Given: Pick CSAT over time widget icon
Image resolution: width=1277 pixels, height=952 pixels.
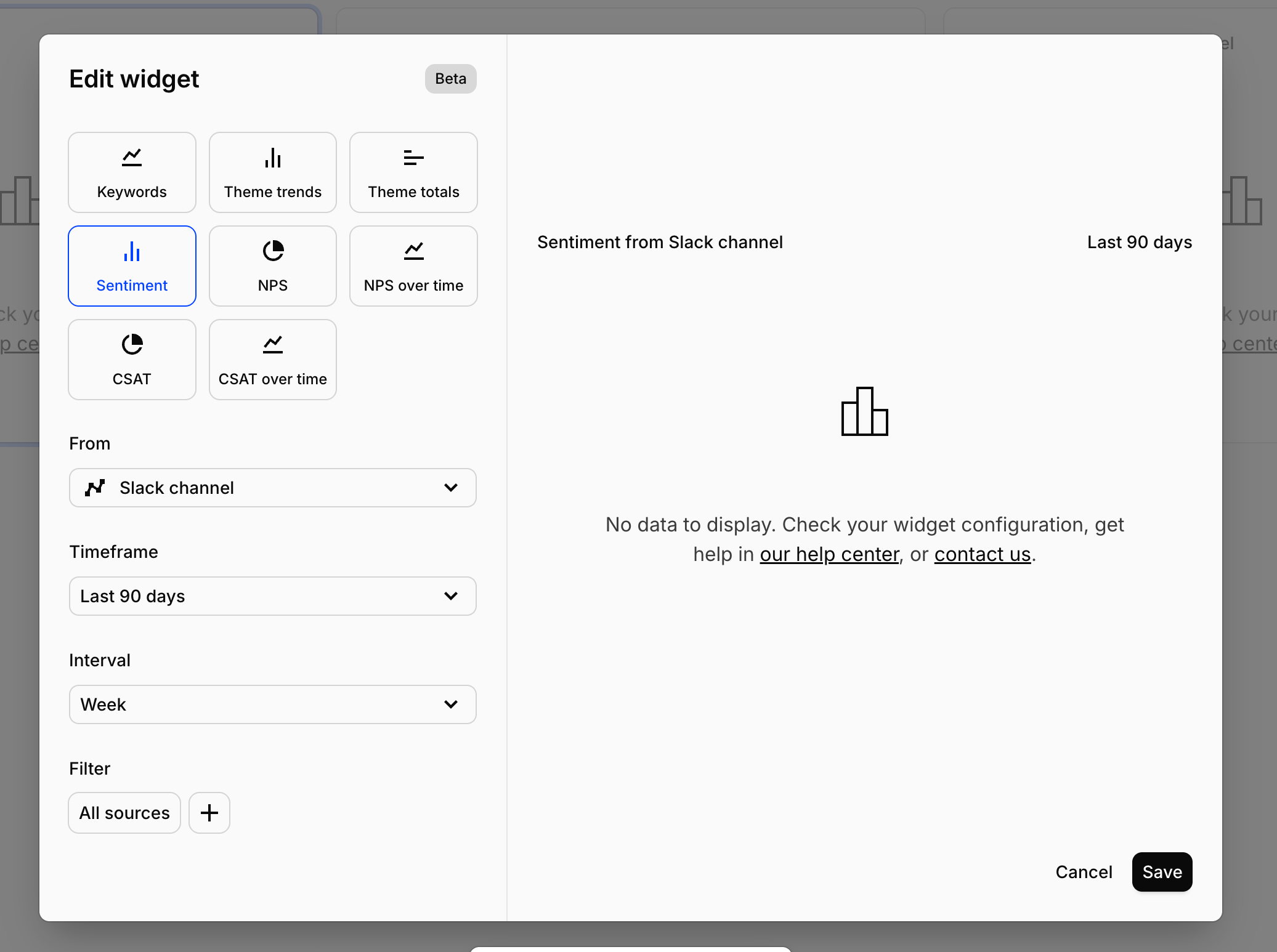Looking at the screenshot, I should click(x=272, y=345).
